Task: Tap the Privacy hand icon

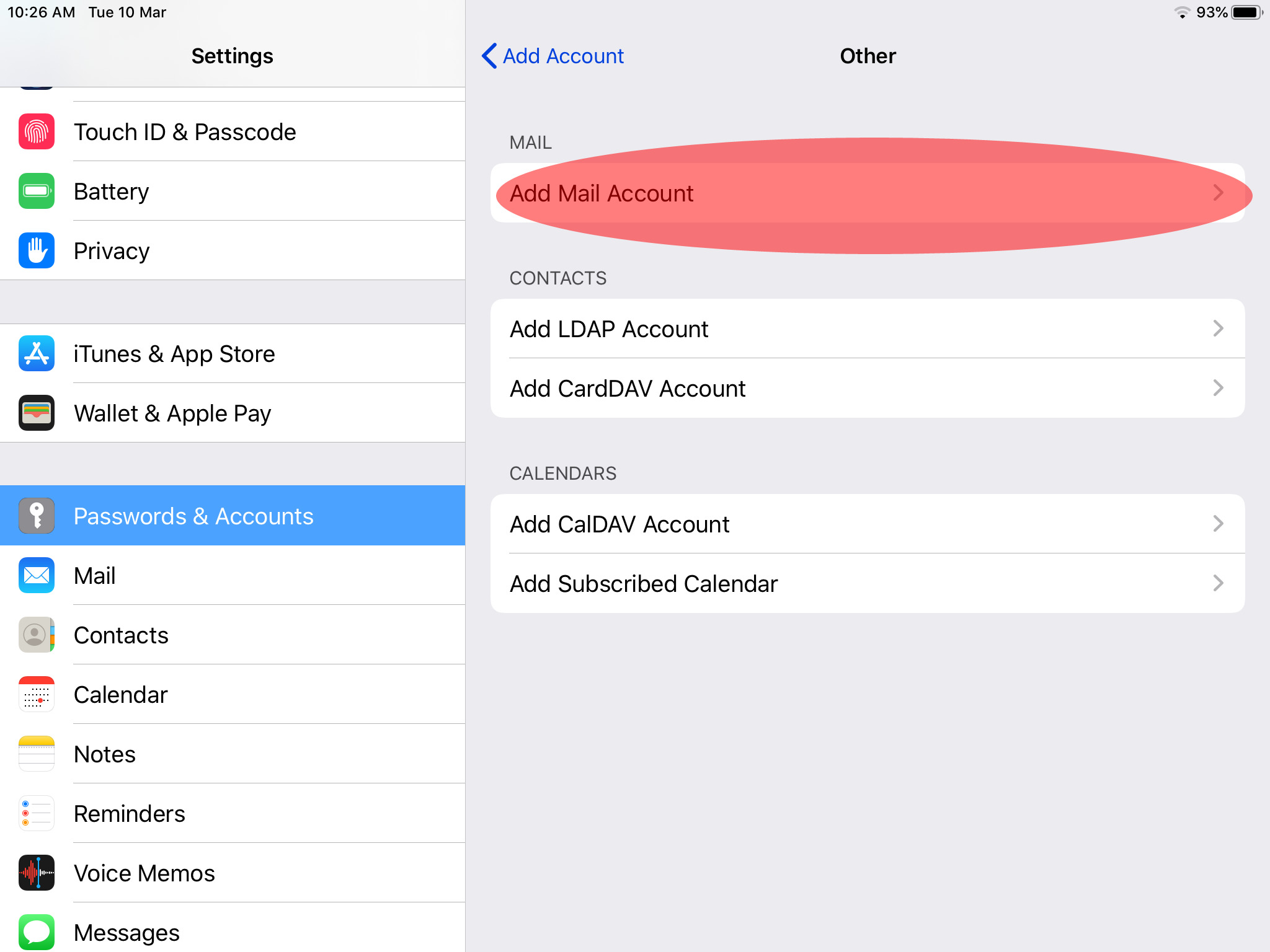Action: pyautogui.click(x=37, y=250)
